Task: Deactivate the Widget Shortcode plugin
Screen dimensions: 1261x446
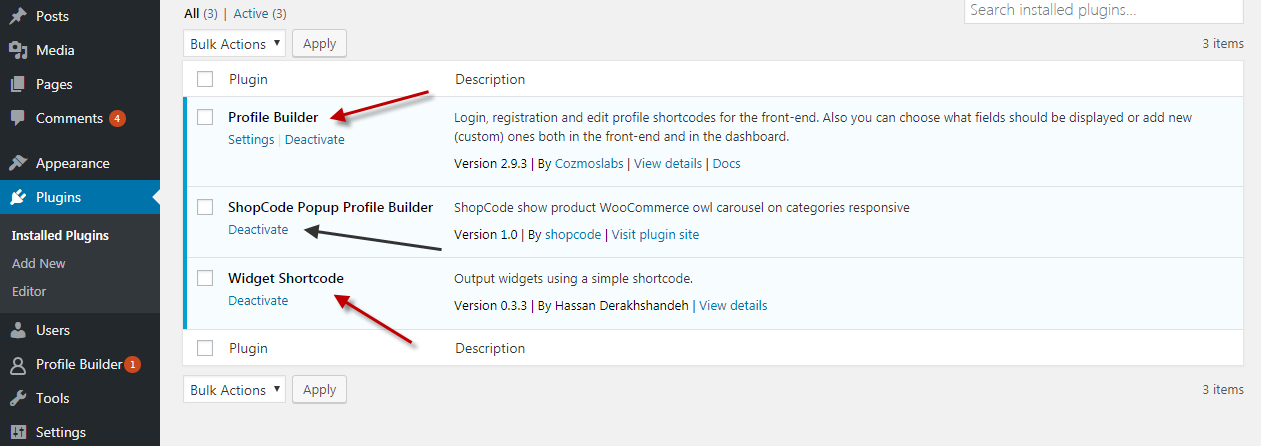Action: 258,300
